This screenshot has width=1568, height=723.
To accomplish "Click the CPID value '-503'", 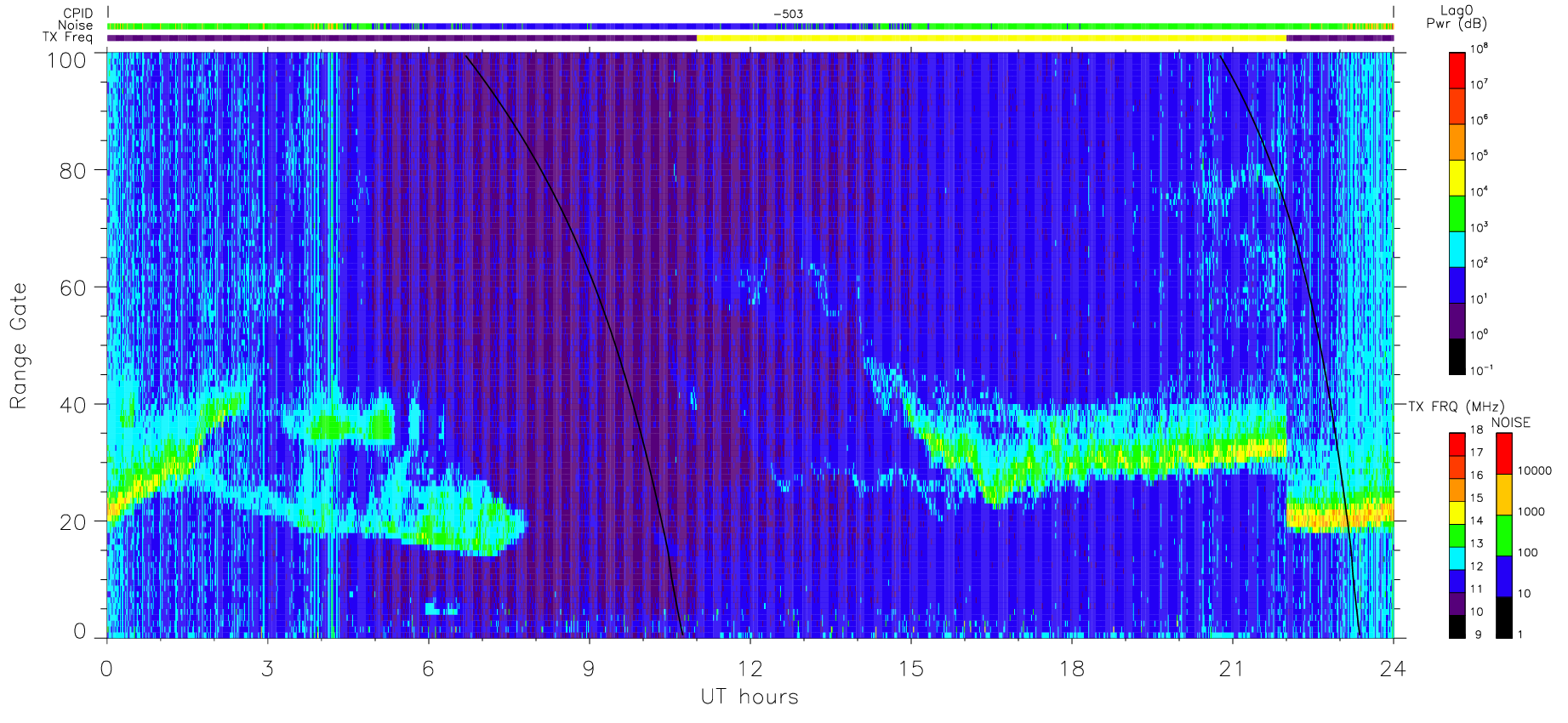I will pyautogui.click(x=788, y=14).
